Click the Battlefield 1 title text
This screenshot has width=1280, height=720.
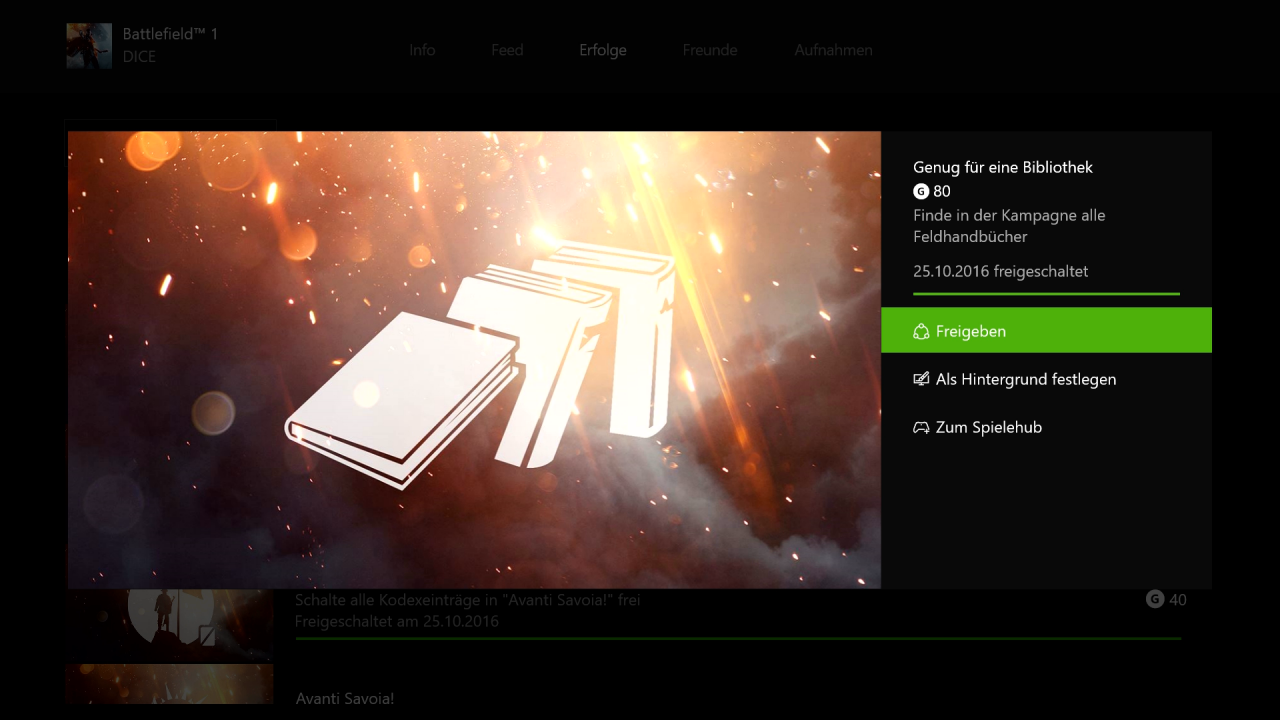tap(170, 34)
